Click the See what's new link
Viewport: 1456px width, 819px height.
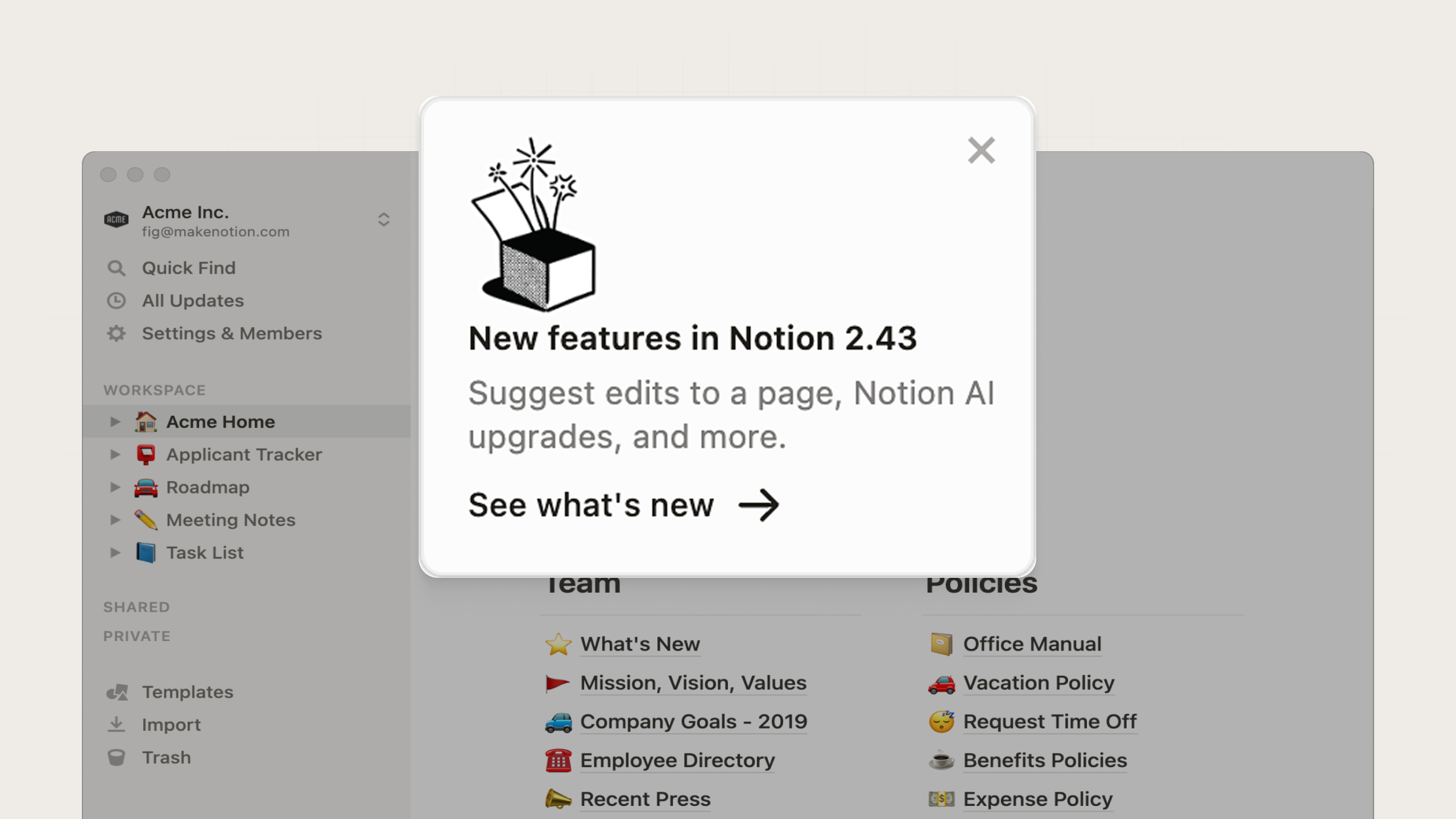click(x=591, y=504)
